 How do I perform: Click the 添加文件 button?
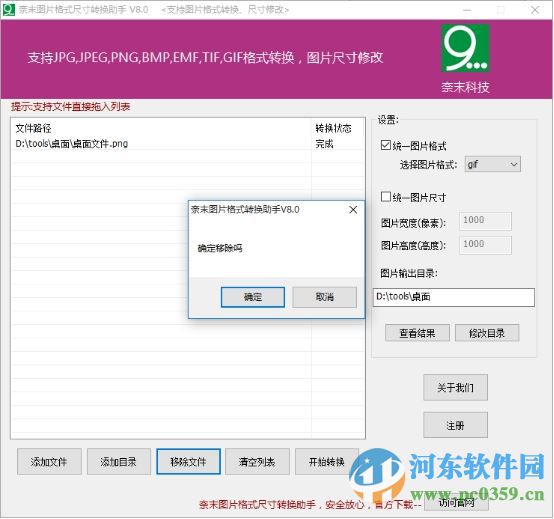tap(49, 461)
